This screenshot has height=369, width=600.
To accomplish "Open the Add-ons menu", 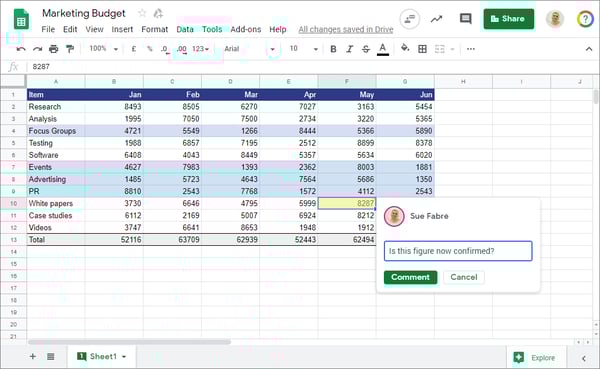I will click(x=246, y=29).
